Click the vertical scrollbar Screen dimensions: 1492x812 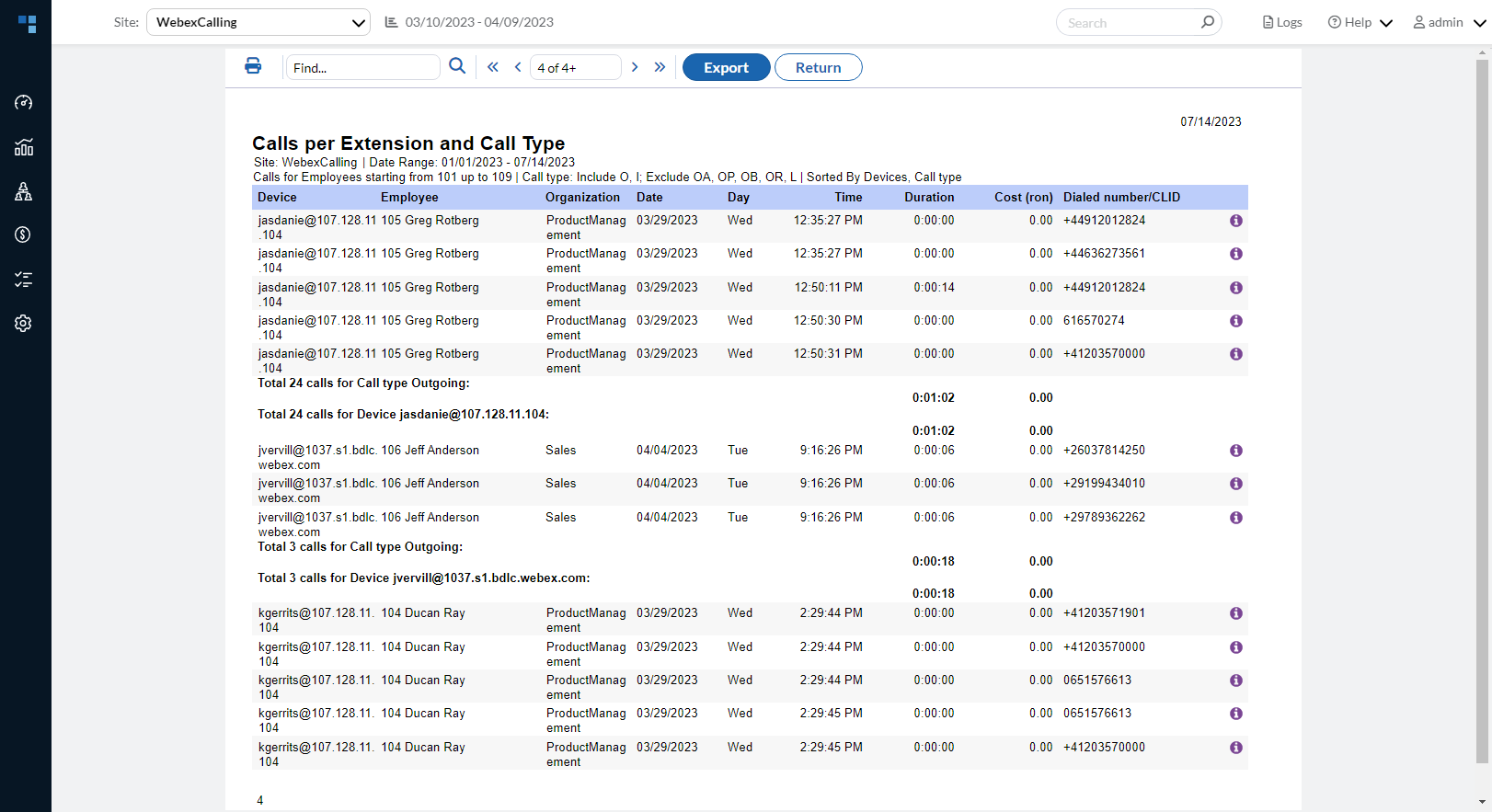click(x=1482, y=411)
